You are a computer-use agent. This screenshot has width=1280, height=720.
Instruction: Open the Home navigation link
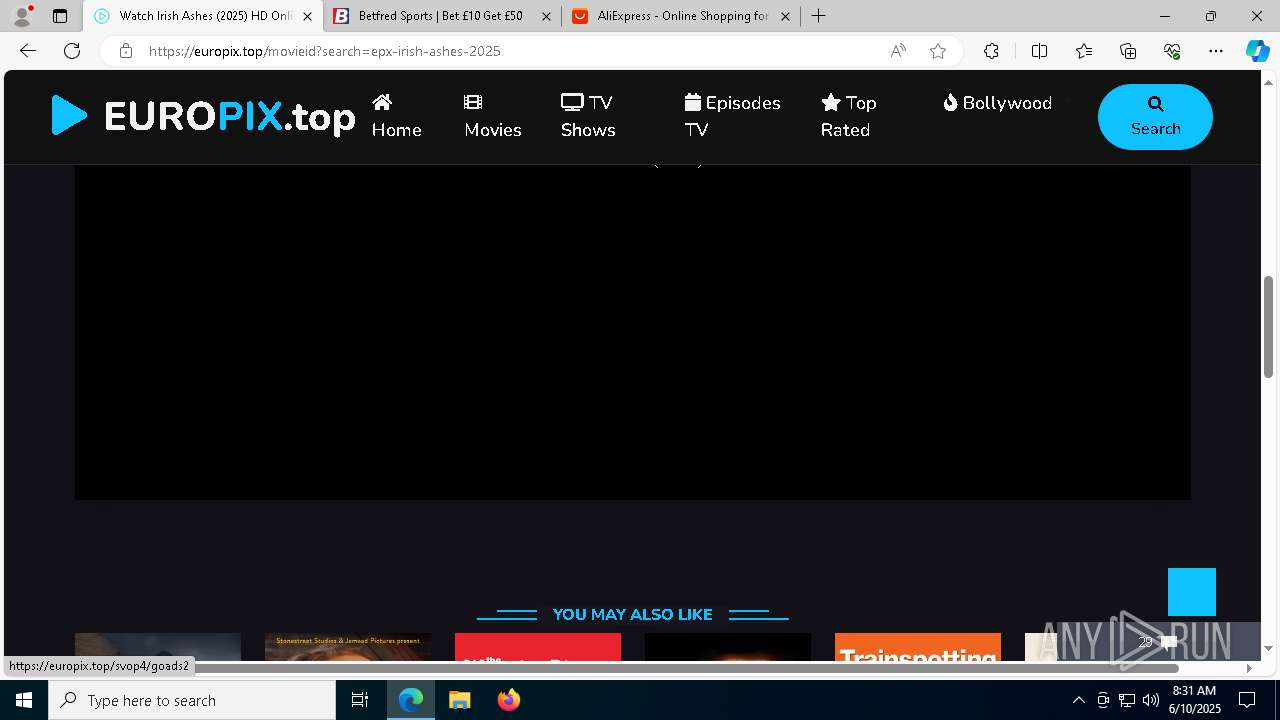(x=397, y=116)
